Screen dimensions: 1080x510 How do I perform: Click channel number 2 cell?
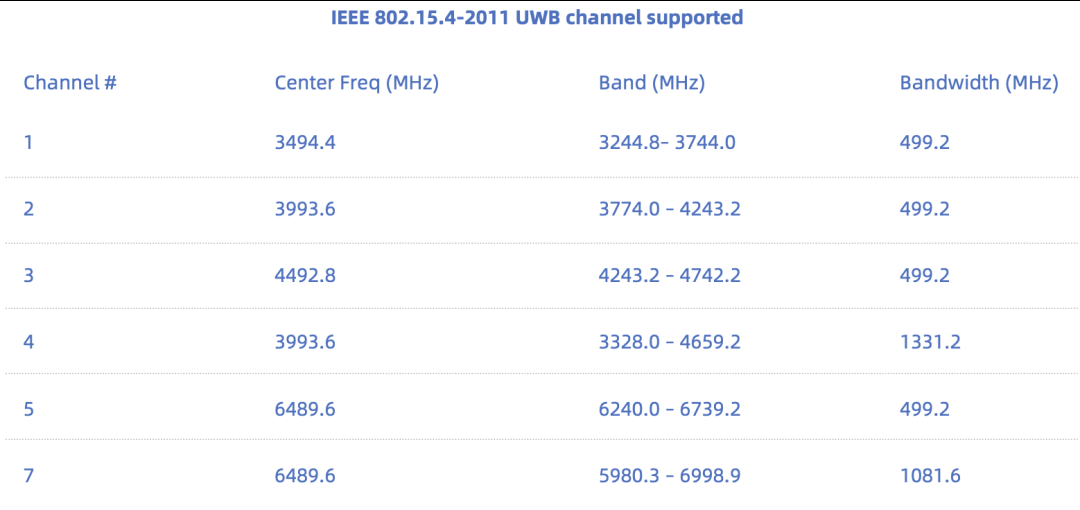click(x=28, y=209)
